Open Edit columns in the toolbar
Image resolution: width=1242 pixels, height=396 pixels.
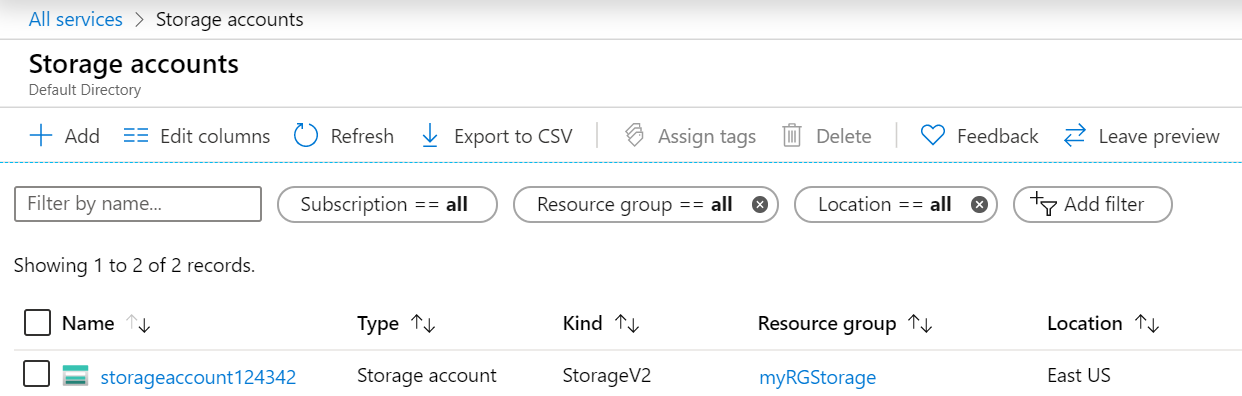196,136
